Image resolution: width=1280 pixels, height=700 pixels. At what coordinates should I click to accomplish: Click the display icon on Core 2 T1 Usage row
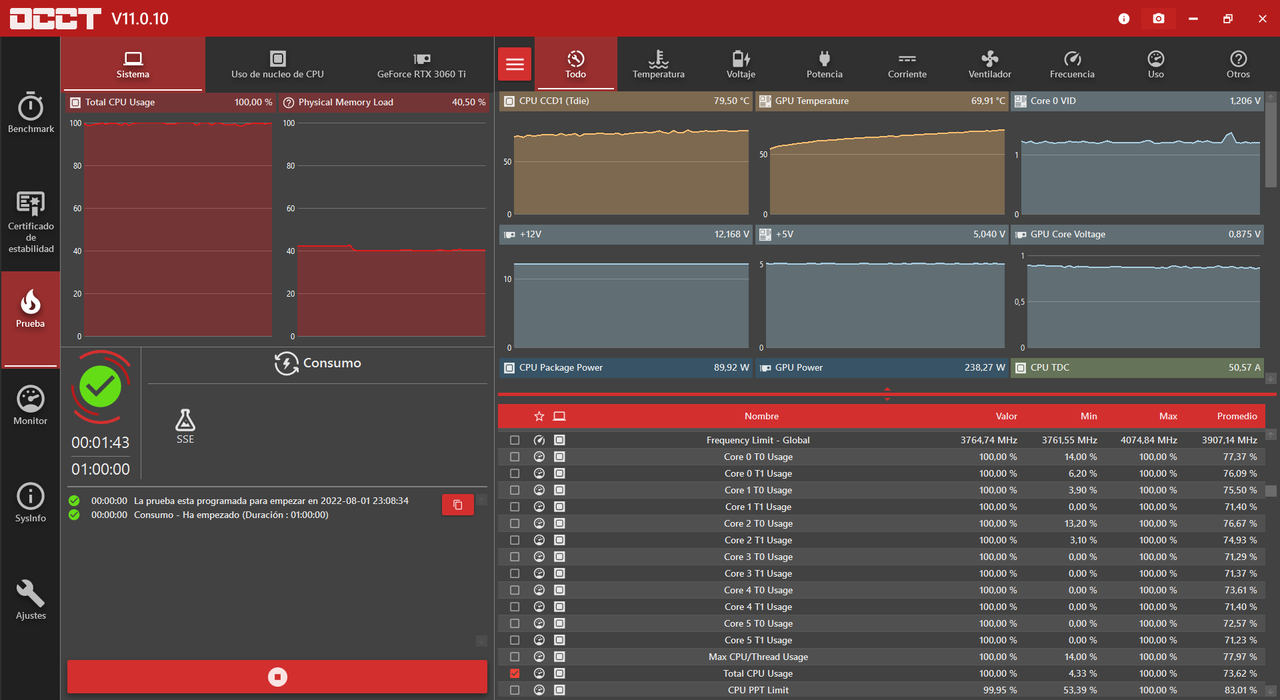559,540
